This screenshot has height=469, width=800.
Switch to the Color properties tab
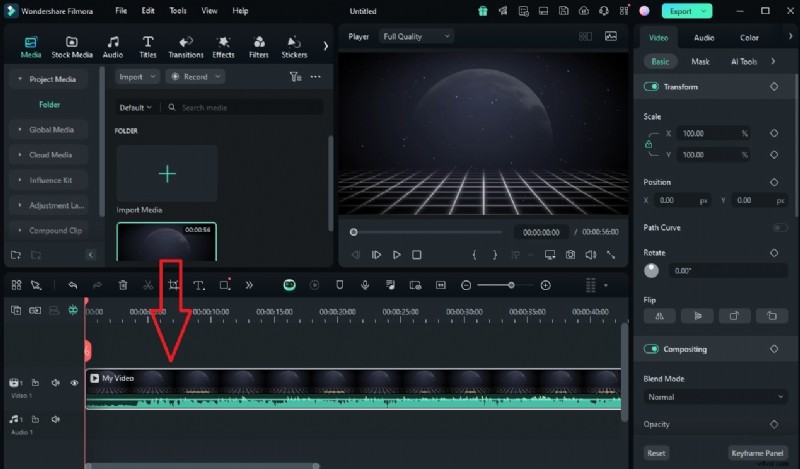(x=749, y=38)
